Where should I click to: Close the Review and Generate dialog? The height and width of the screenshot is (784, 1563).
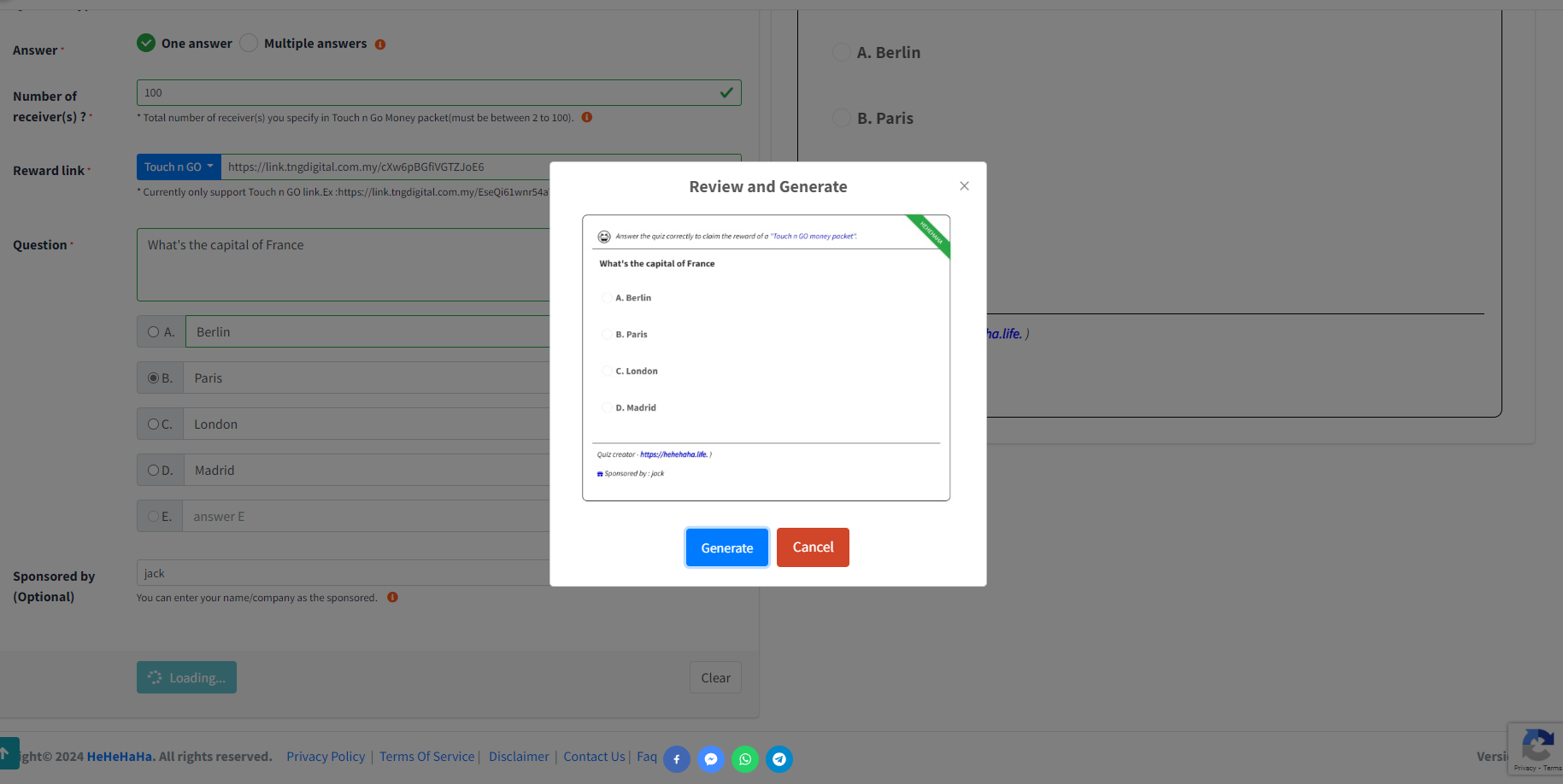[964, 186]
